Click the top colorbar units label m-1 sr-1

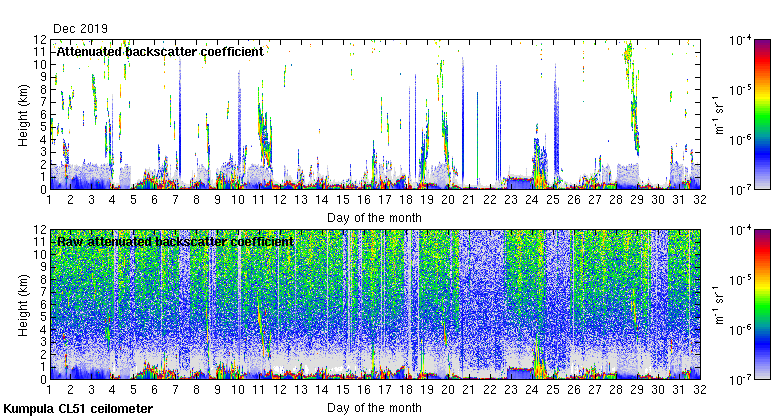click(x=719, y=115)
